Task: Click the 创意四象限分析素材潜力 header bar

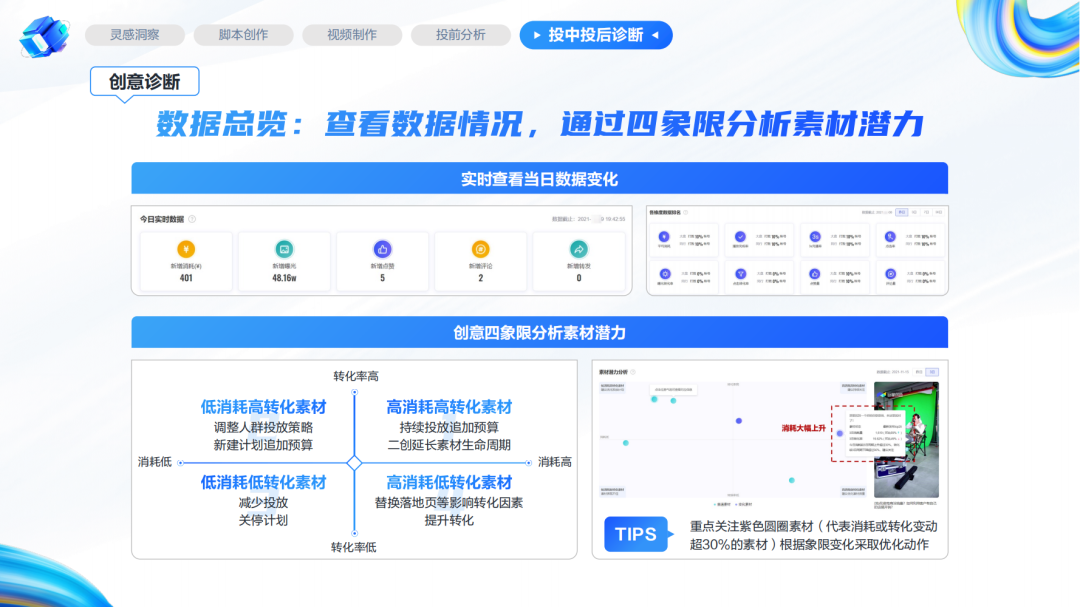Action: (539, 333)
